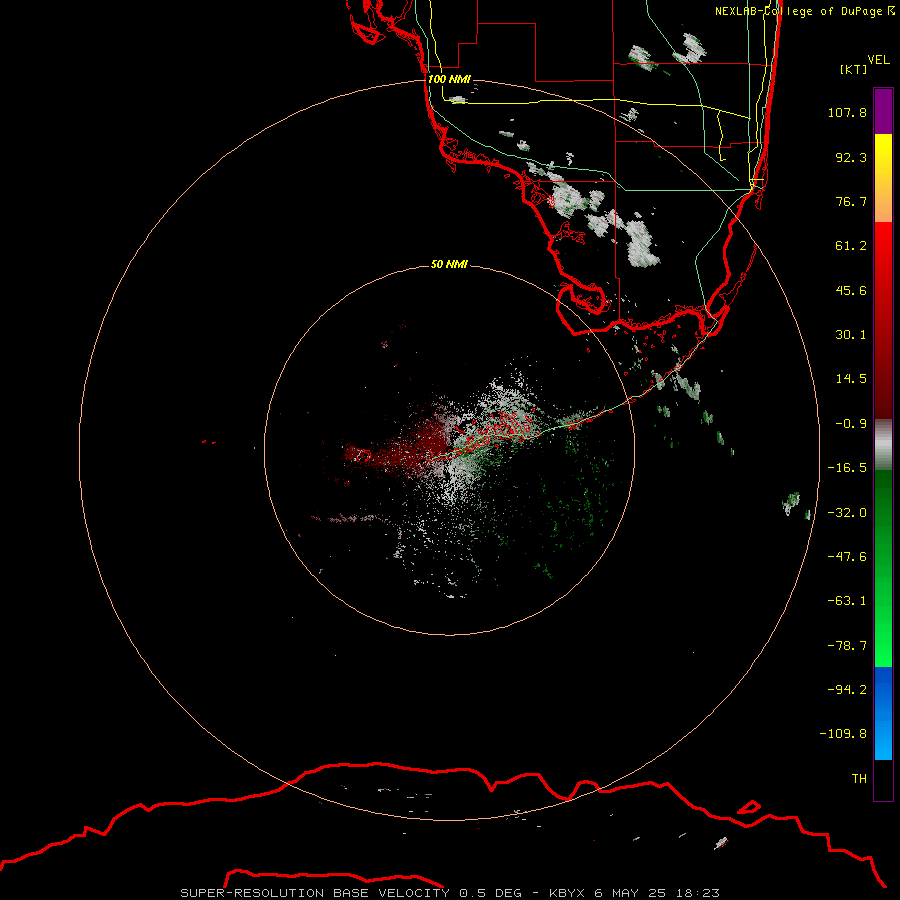Click the -47.6 velocity scale value

click(x=847, y=557)
